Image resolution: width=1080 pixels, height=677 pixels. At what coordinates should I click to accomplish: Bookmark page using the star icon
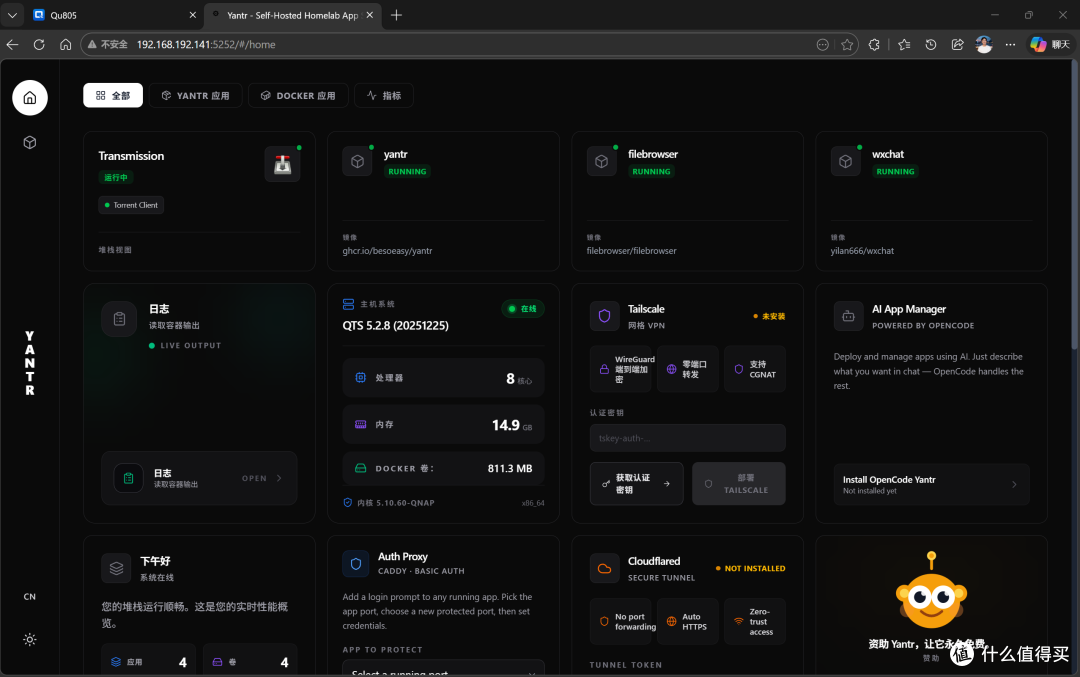coord(847,44)
